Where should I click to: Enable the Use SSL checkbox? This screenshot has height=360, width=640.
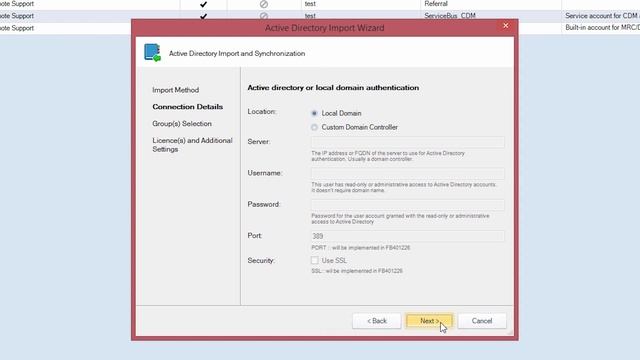tap(314, 260)
